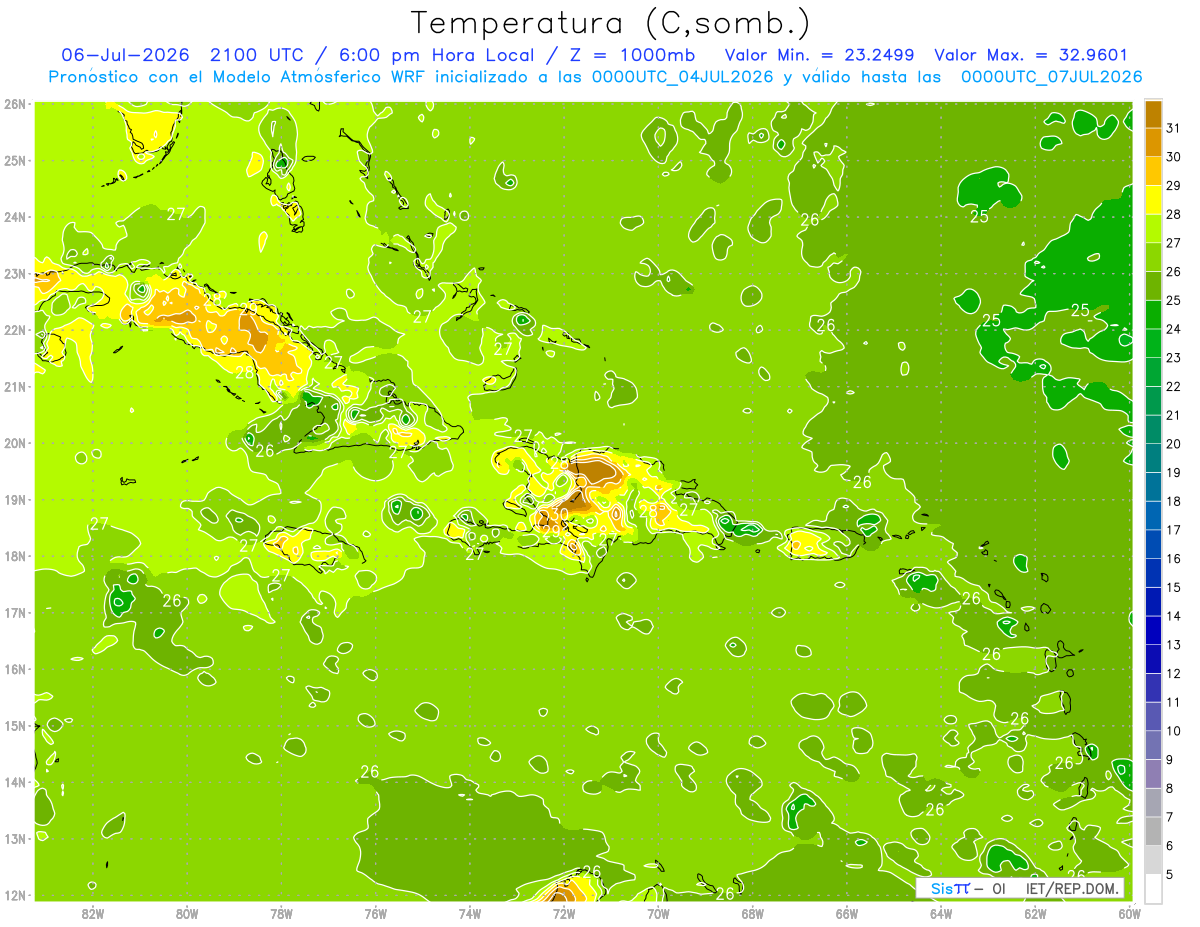
Task: Pick the legend swatch between 29 and 30
Action: (x=1153, y=171)
